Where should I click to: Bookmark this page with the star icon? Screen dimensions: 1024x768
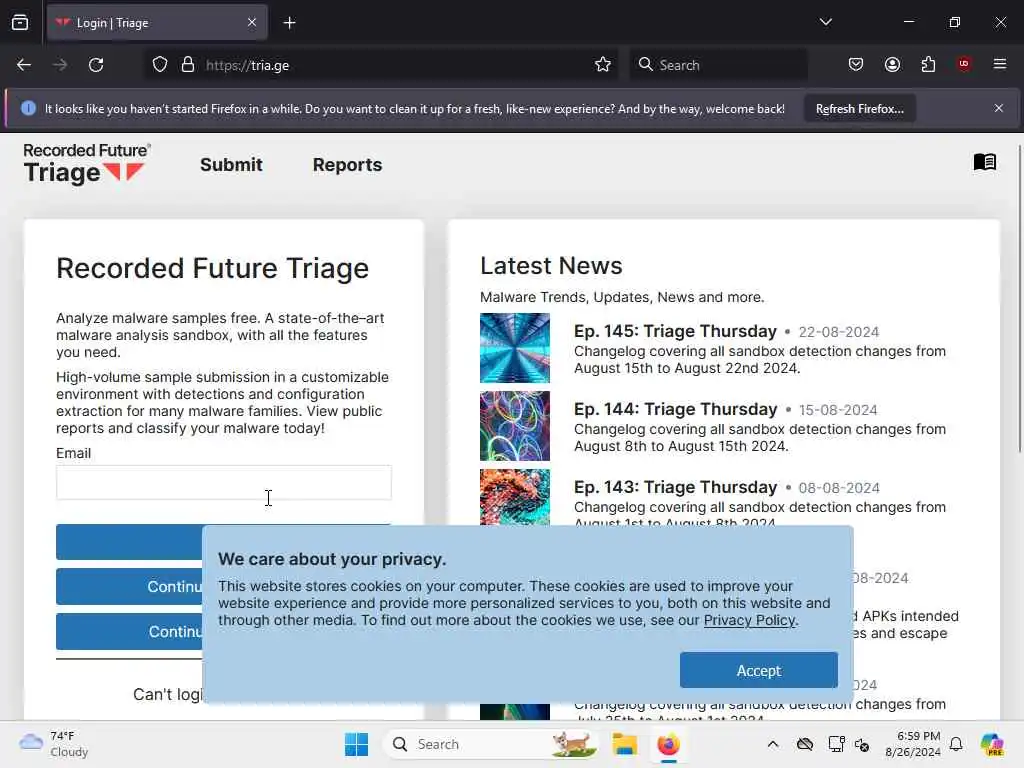[603, 65]
